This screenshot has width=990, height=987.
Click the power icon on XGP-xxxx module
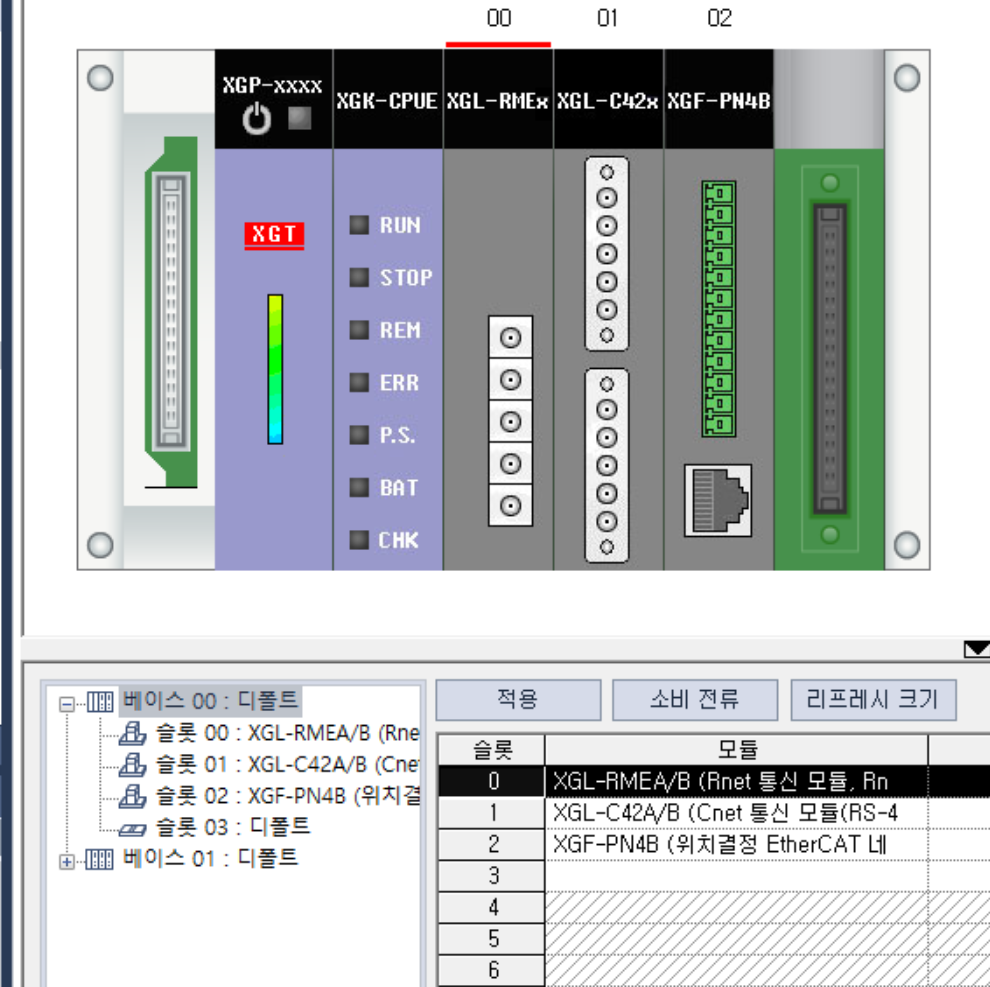click(x=257, y=121)
